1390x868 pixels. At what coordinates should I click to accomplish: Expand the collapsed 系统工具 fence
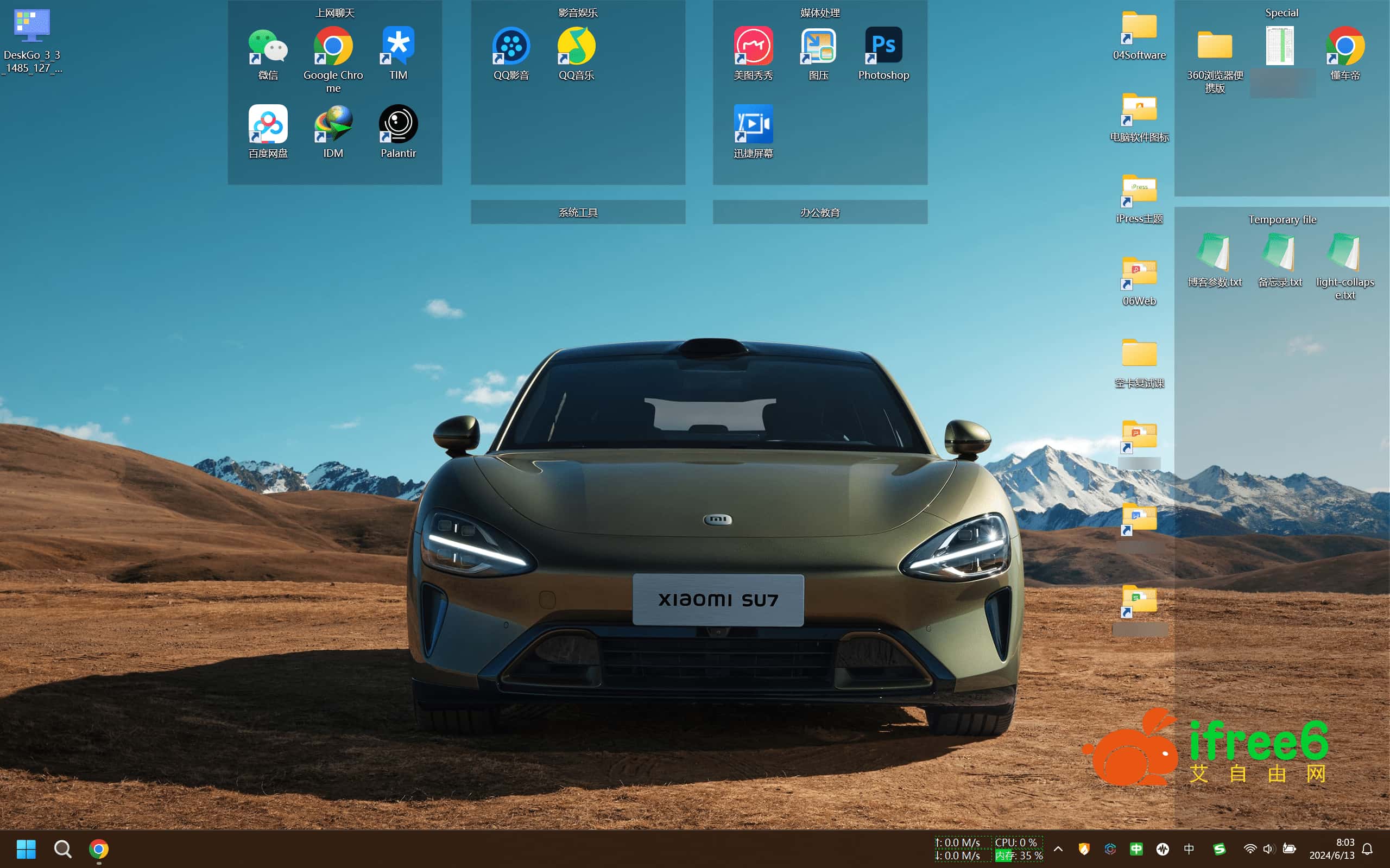tap(578, 212)
